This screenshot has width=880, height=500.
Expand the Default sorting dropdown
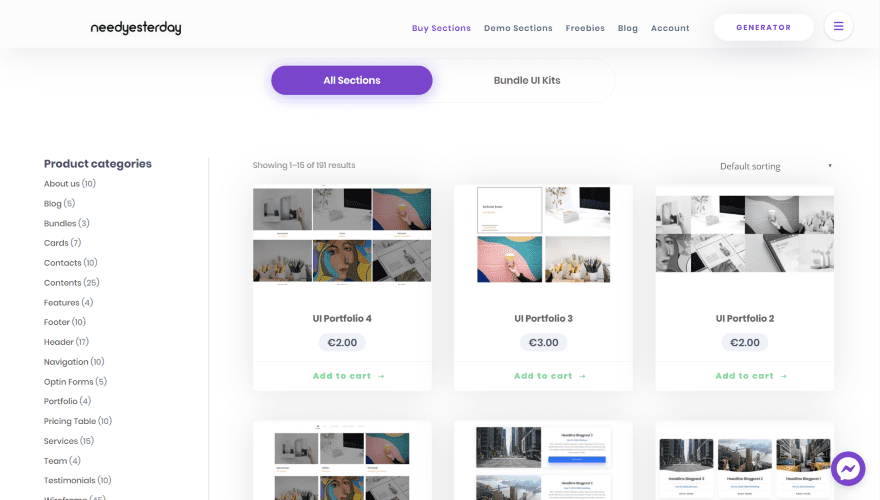pyautogui.click(x=775, y=166)
